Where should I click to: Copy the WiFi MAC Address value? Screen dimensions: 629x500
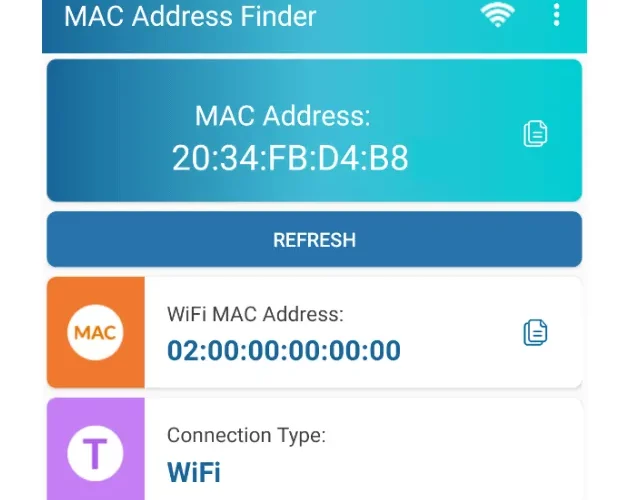[536, 333]
